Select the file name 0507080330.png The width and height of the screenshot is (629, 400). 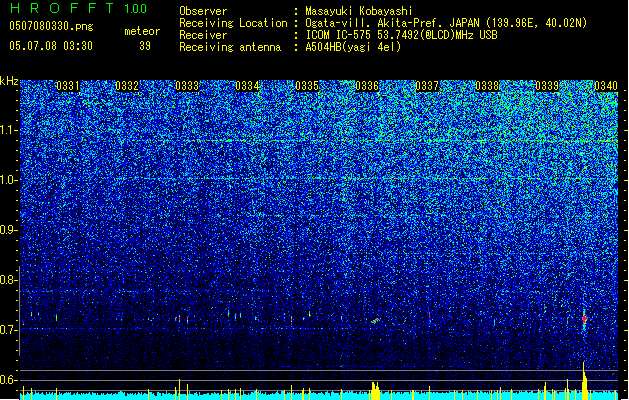(x=51, y=26)
